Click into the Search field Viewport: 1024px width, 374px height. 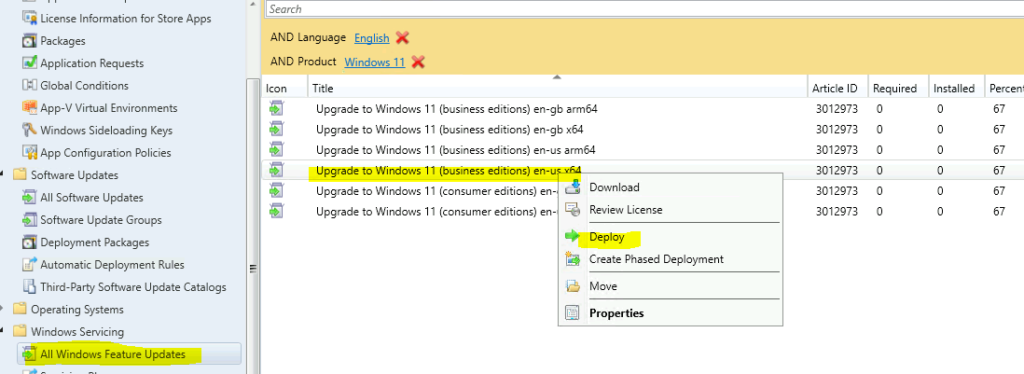pyautogui.click(x=645, y=9)
